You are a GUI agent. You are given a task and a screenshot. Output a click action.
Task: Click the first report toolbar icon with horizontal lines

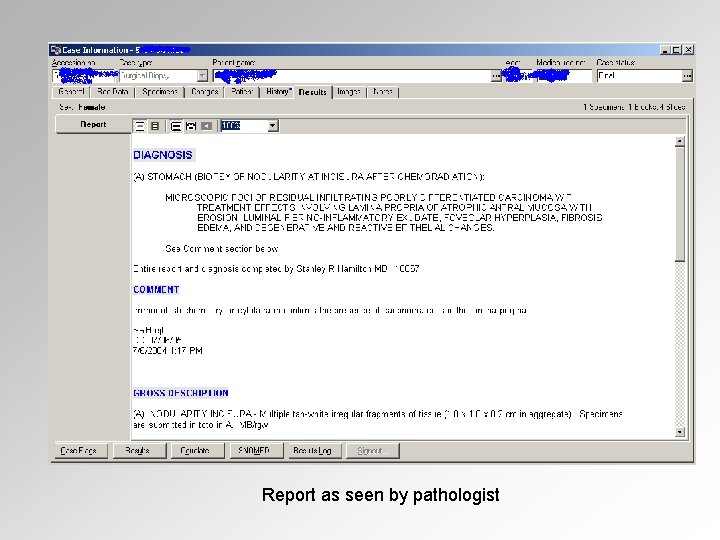click(140, 126)
